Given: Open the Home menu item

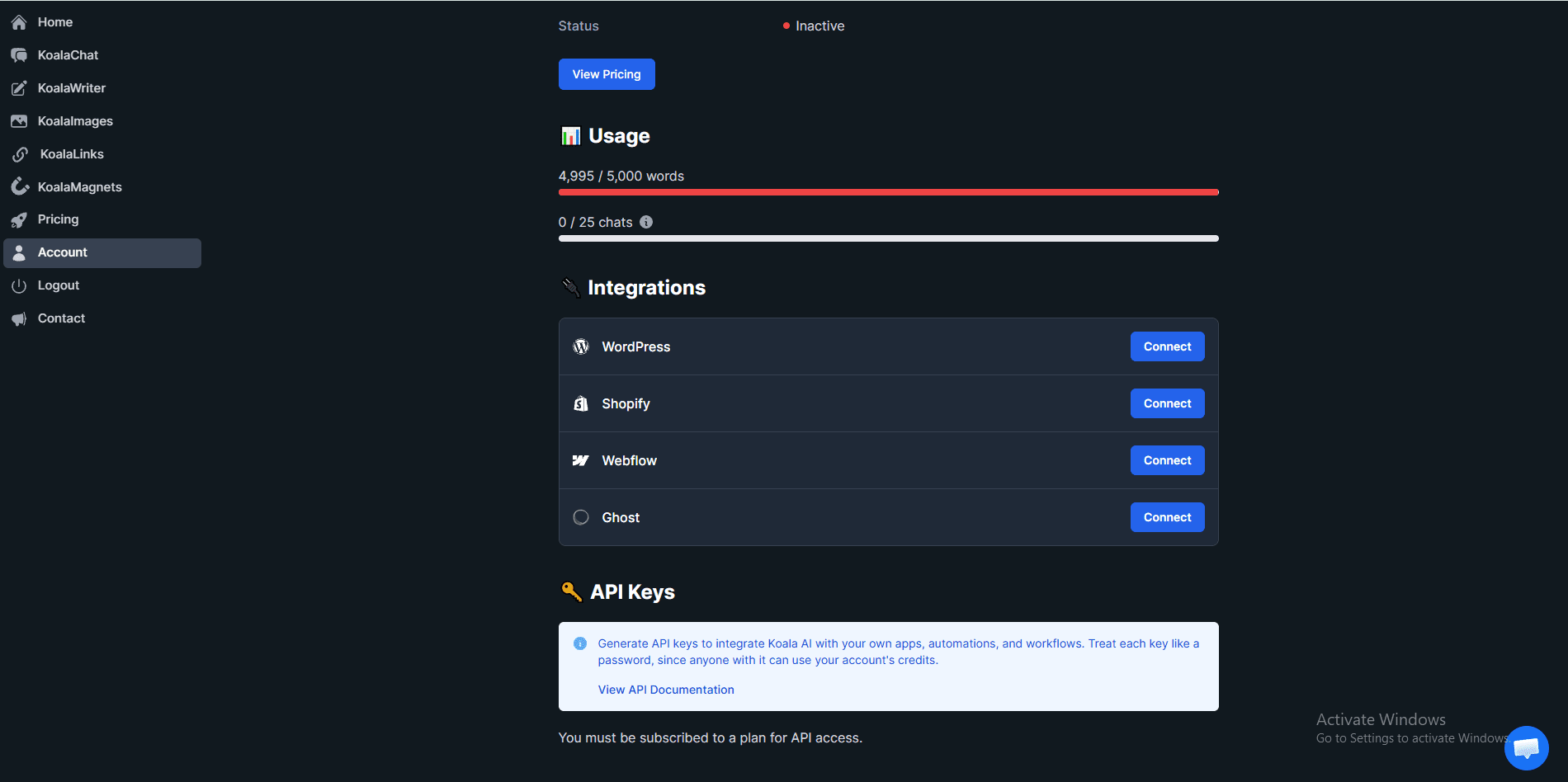Looking at the screenshot, I should pos(102,22).
